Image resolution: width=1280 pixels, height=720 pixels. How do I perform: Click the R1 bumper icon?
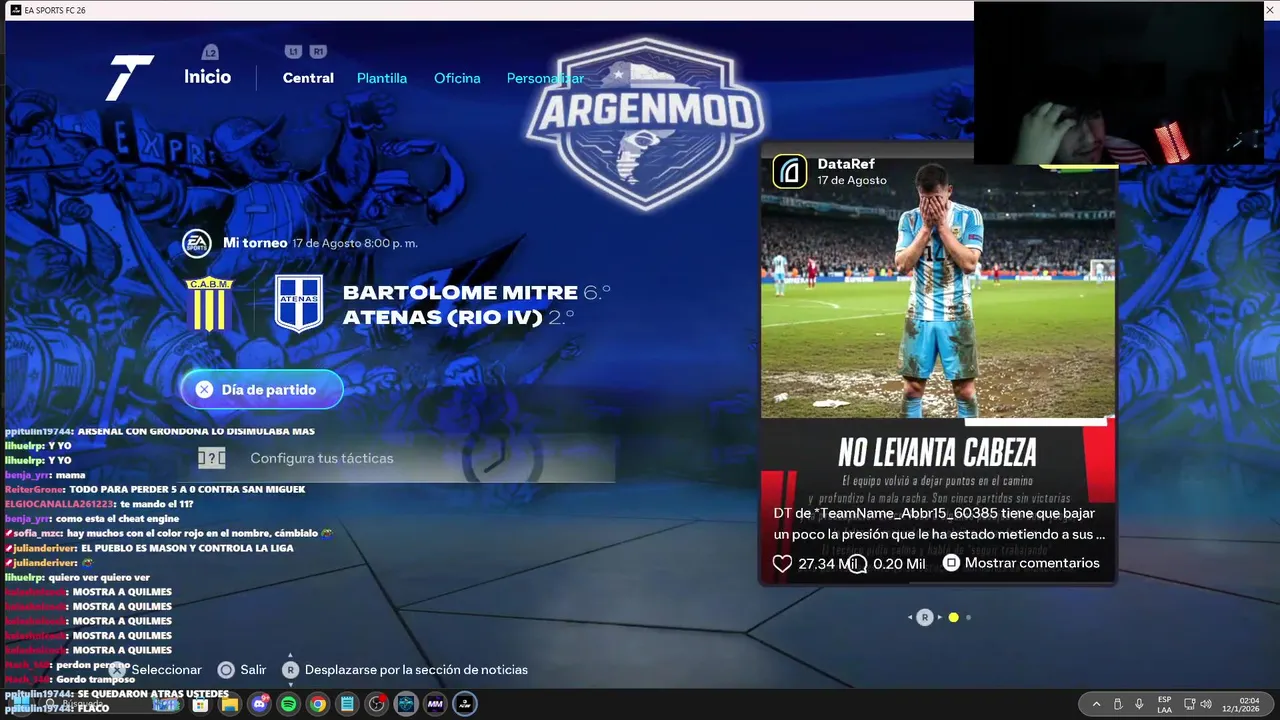tap(318, 51)
